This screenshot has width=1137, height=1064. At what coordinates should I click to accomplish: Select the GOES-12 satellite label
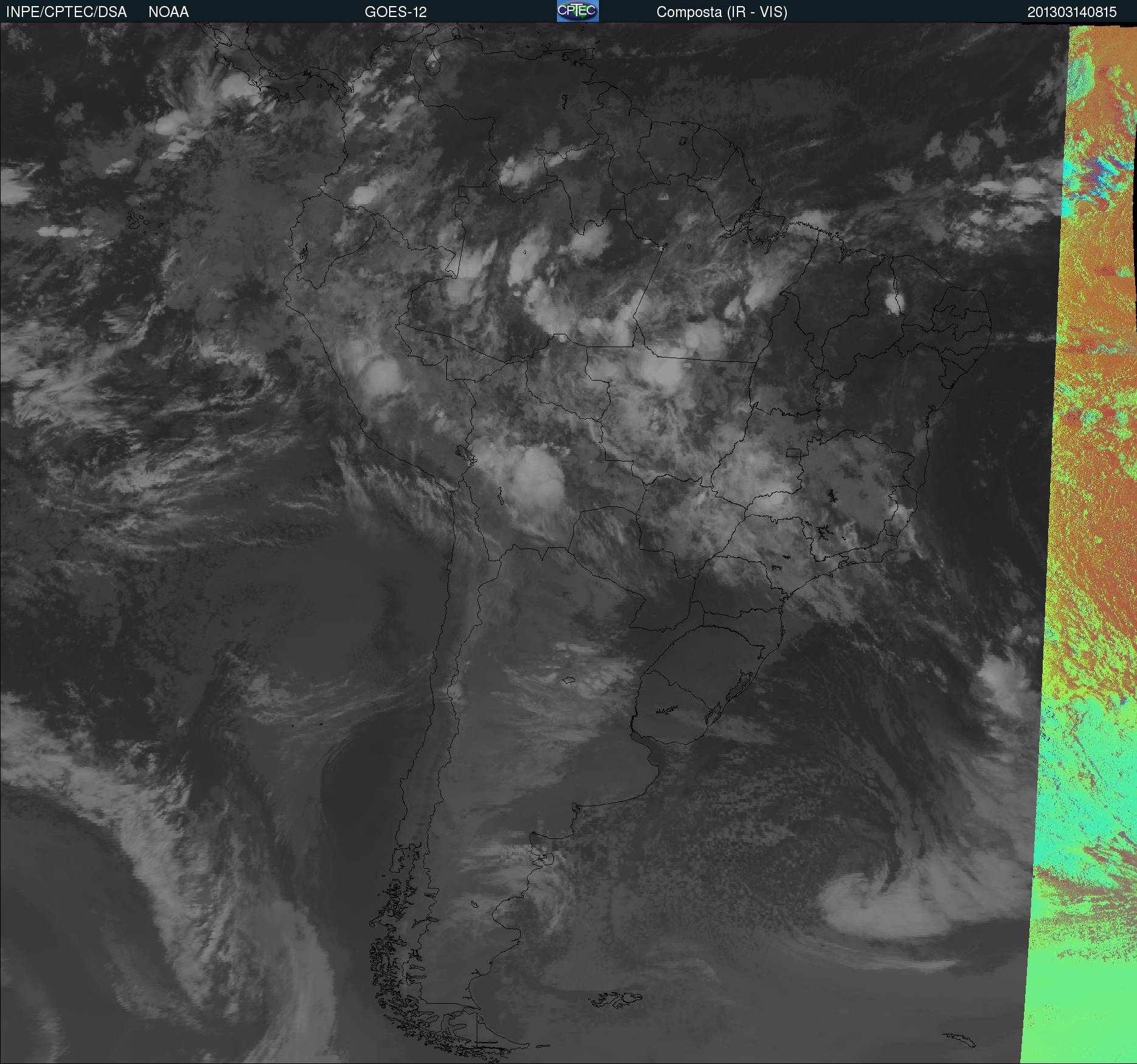click(396, 12)
